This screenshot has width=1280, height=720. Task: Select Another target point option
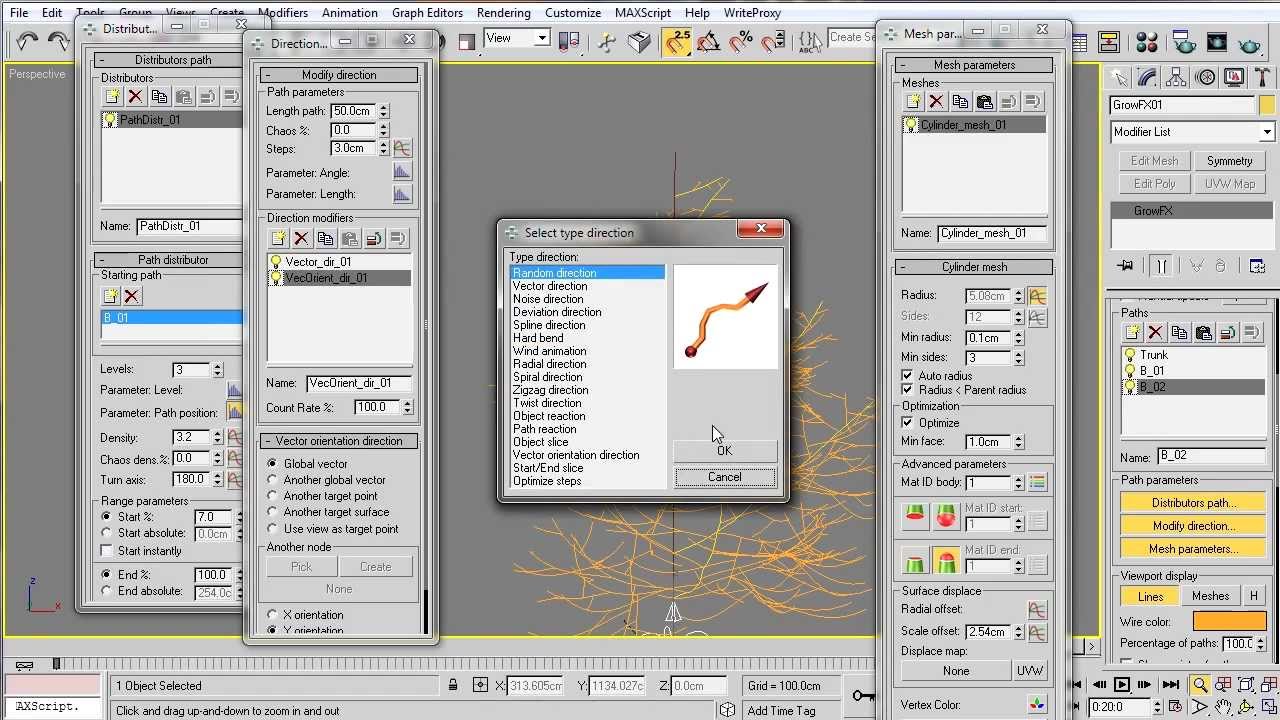272,496
